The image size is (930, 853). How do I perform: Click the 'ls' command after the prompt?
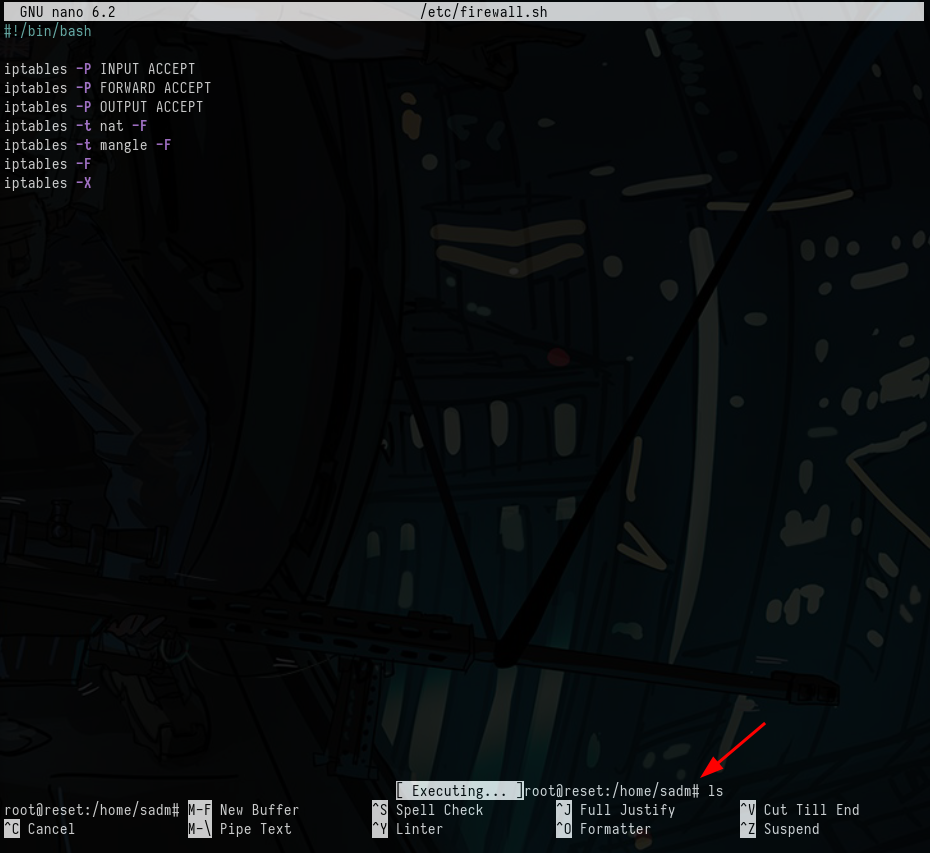click(715, 791)
